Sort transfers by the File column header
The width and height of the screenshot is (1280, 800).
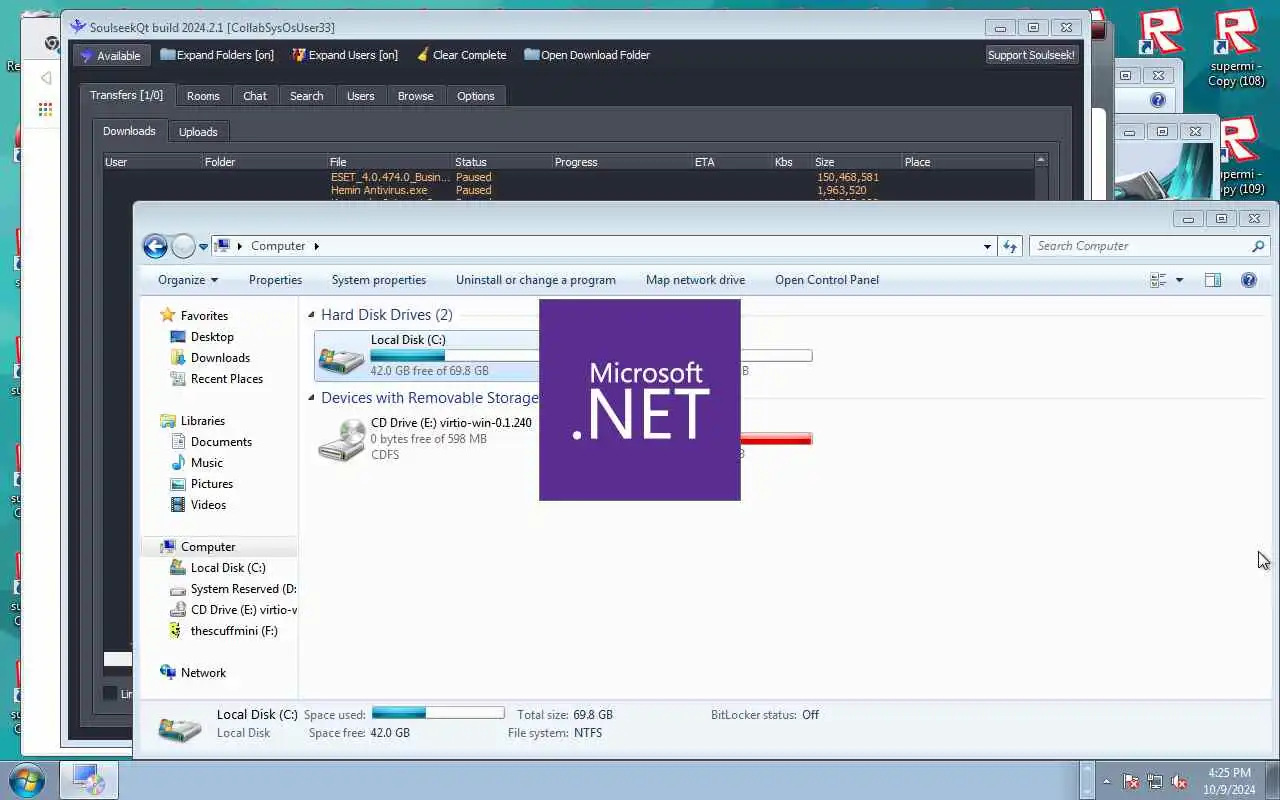click(390, 162)
